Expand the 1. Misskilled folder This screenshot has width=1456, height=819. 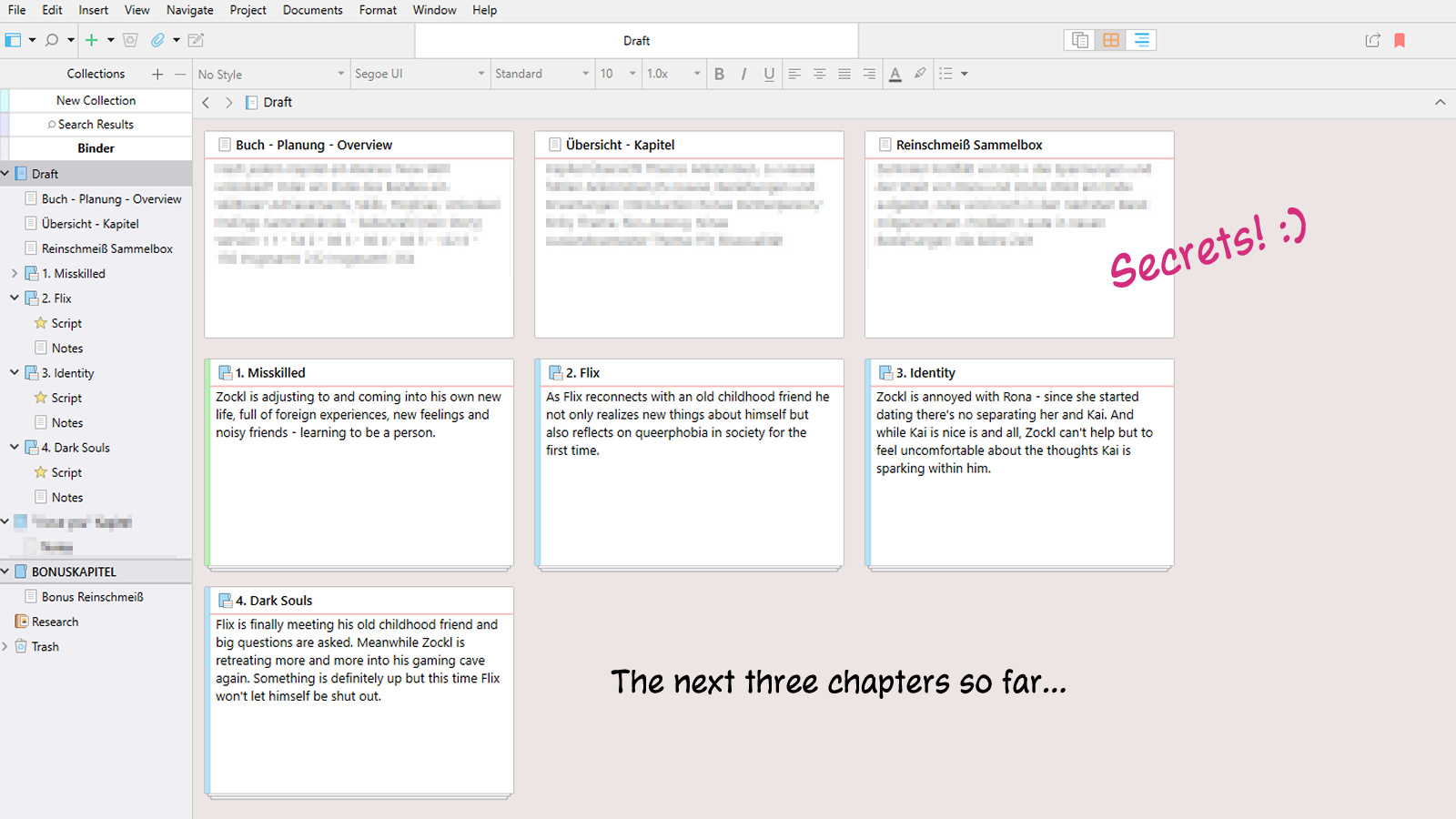[15, 273]
